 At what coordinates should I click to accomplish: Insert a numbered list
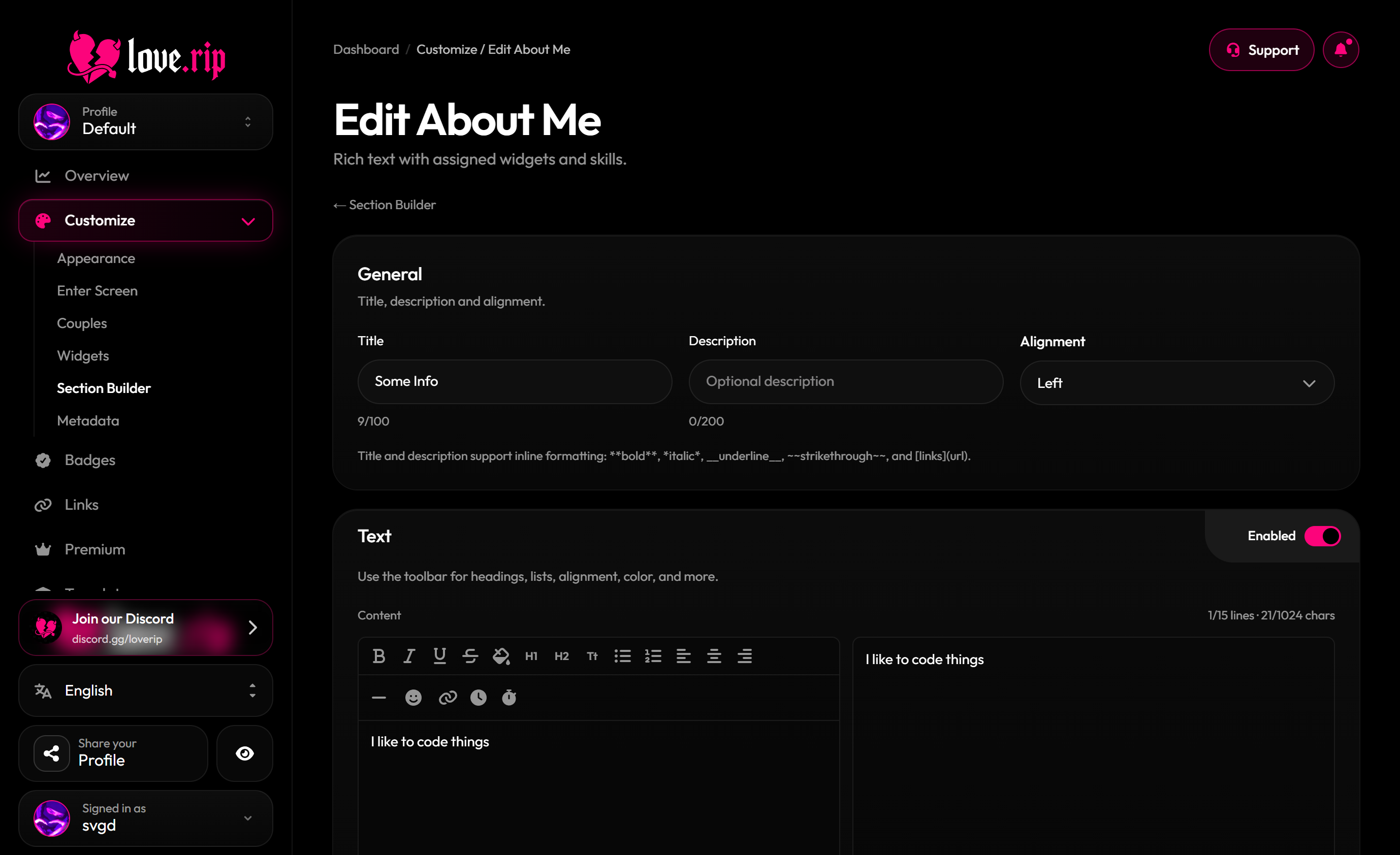click(x=653, y=656)
